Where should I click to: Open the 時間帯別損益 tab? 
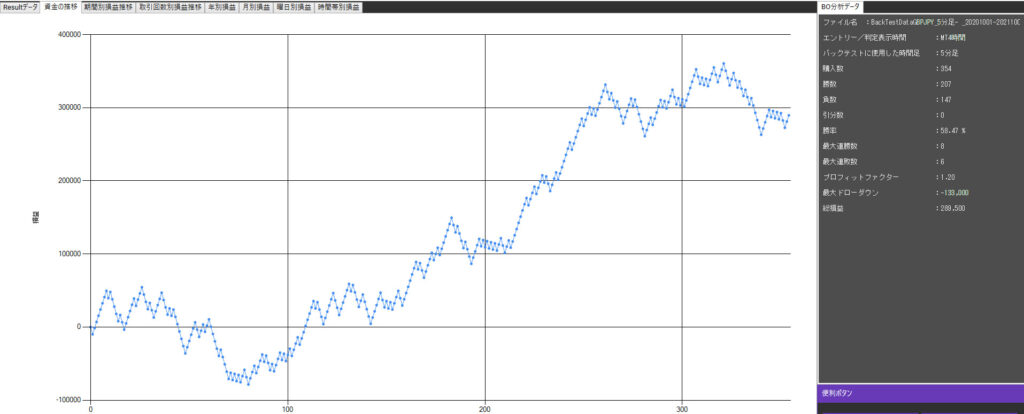click(338, 7)
